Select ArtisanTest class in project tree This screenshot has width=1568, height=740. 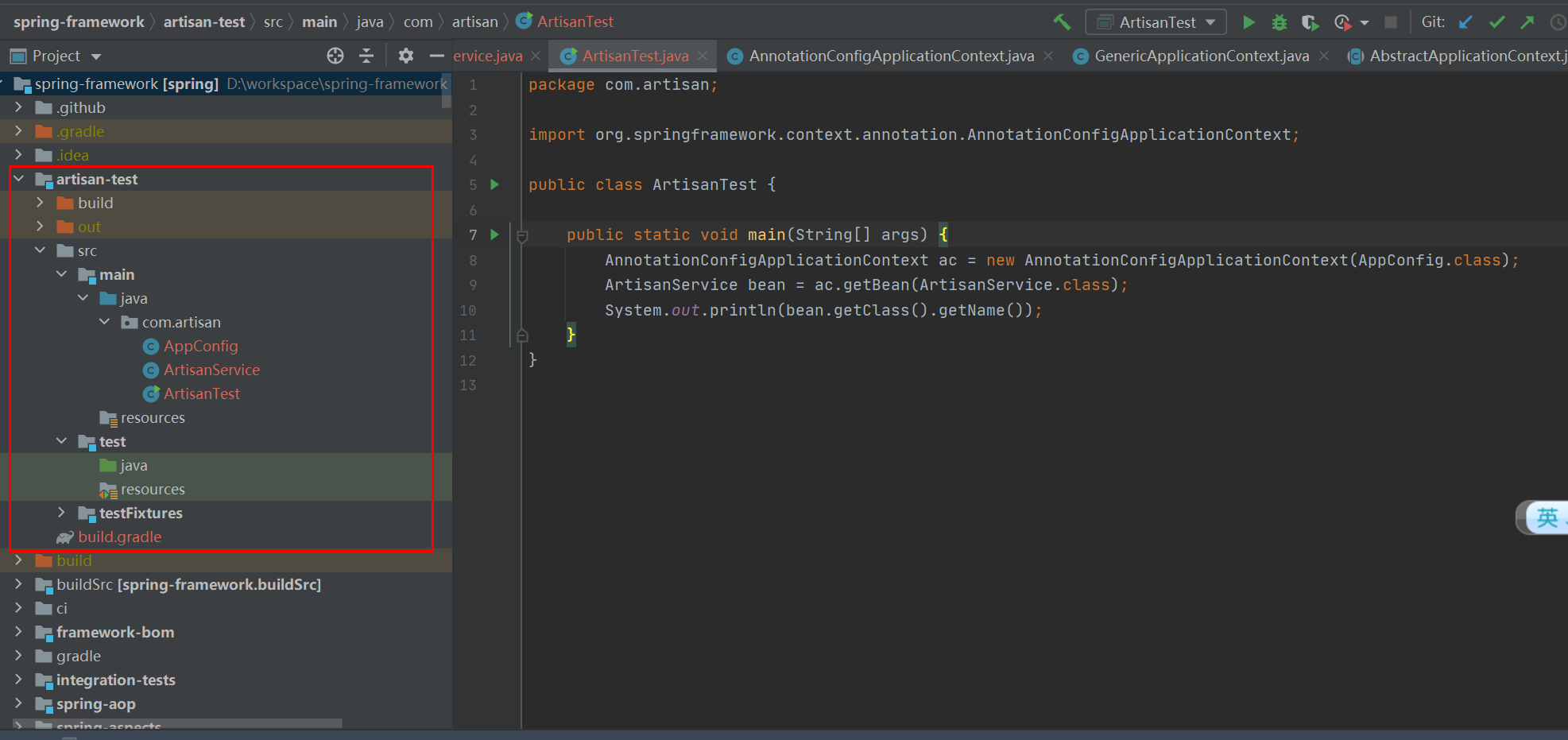[201, 393]
